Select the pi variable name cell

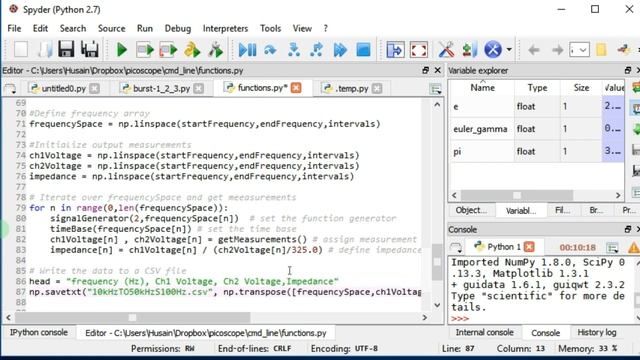click(x=482, y=151)
